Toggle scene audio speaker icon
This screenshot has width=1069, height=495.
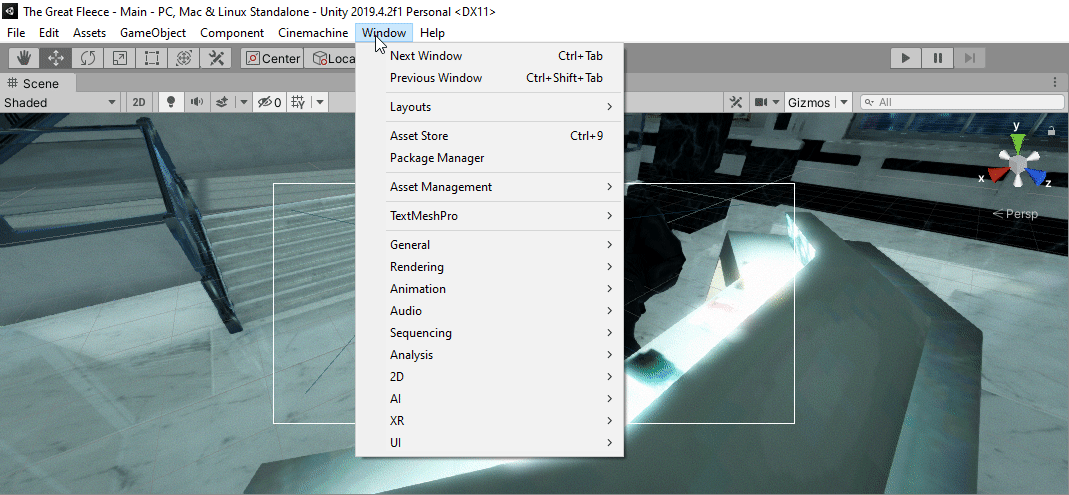(197, 102)
